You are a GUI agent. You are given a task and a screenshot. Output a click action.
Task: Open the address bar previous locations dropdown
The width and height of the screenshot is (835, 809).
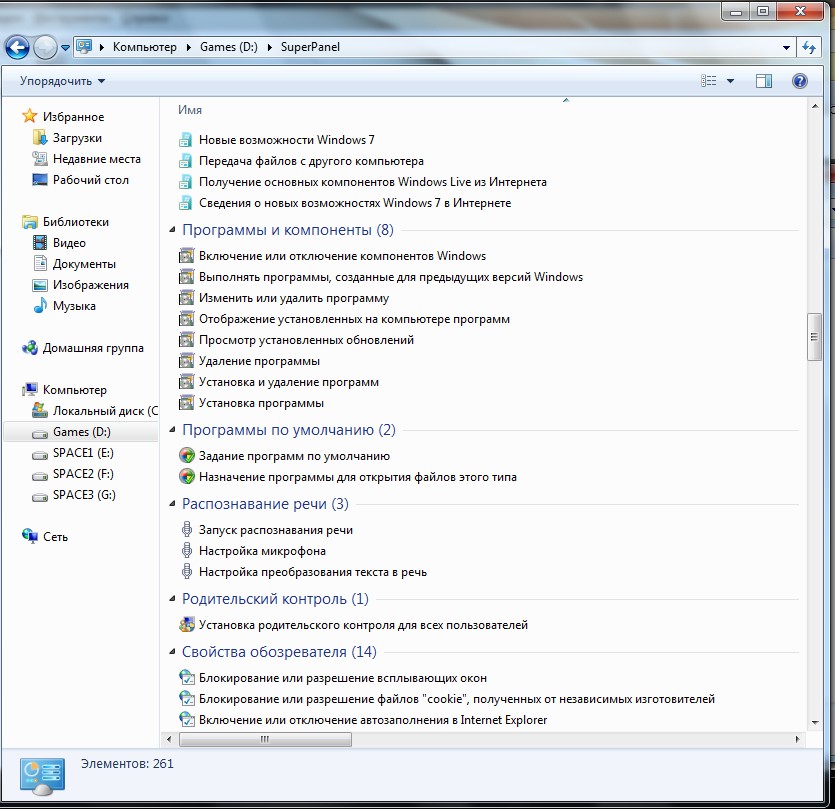coord(786,47)
